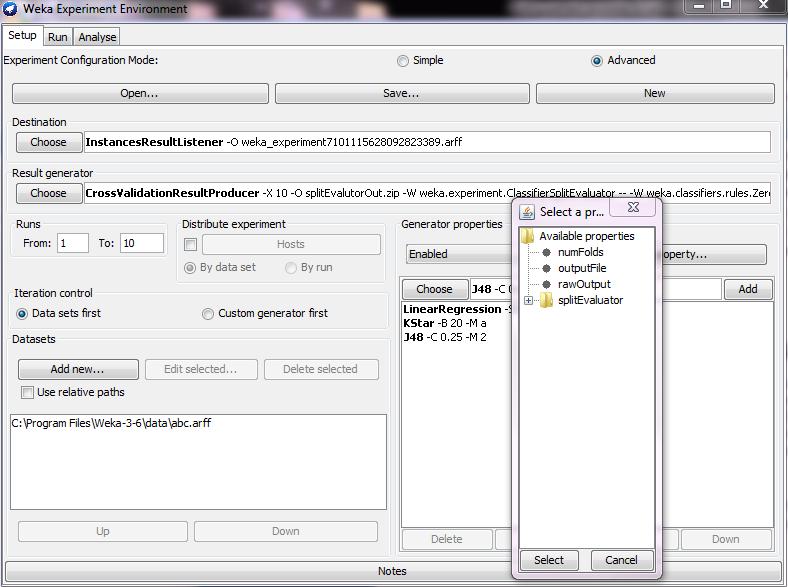
Task: Expand the splitEvaluator tree node
Action: tap(528, 301)
